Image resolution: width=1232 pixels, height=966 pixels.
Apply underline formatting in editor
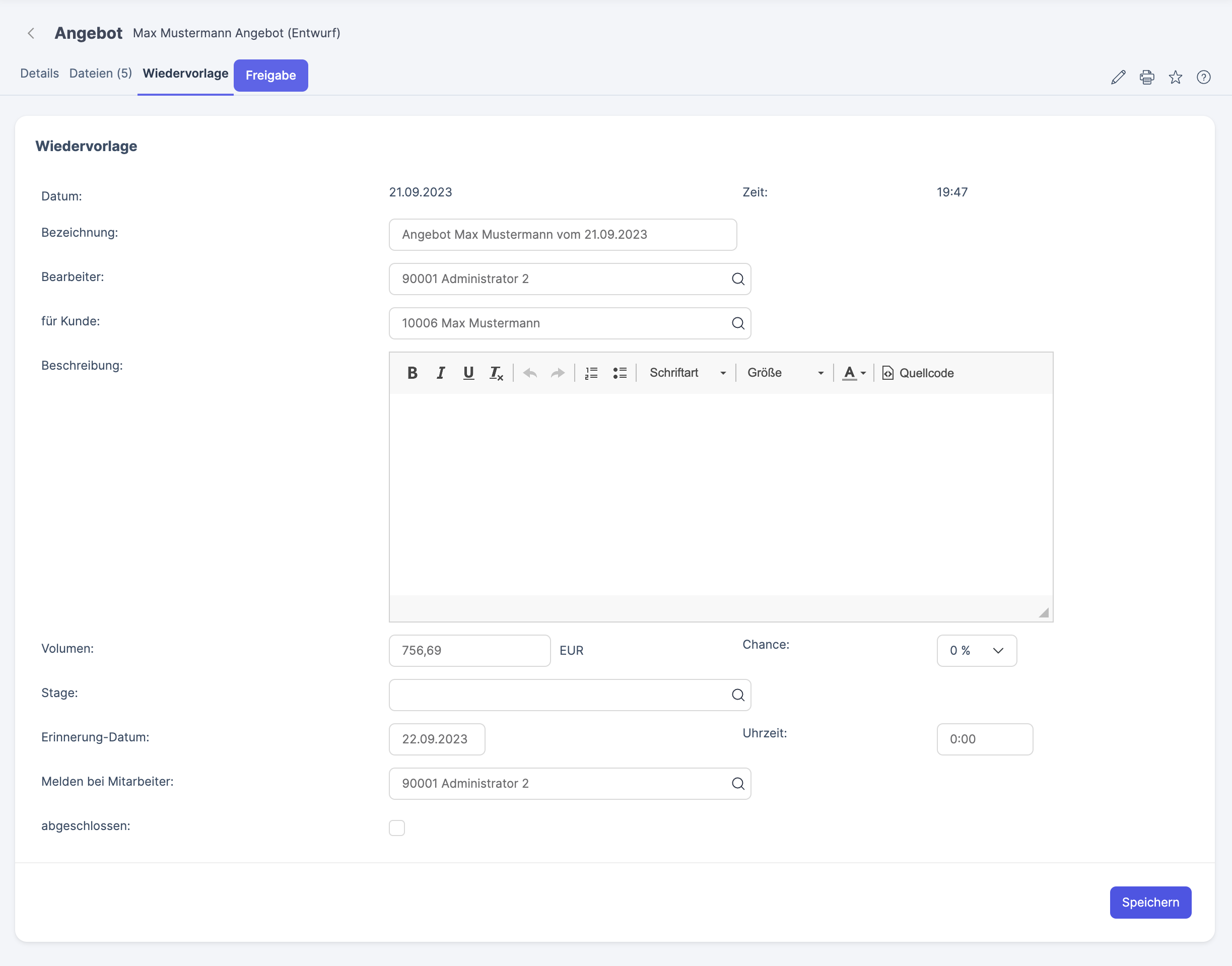[468, 373]
